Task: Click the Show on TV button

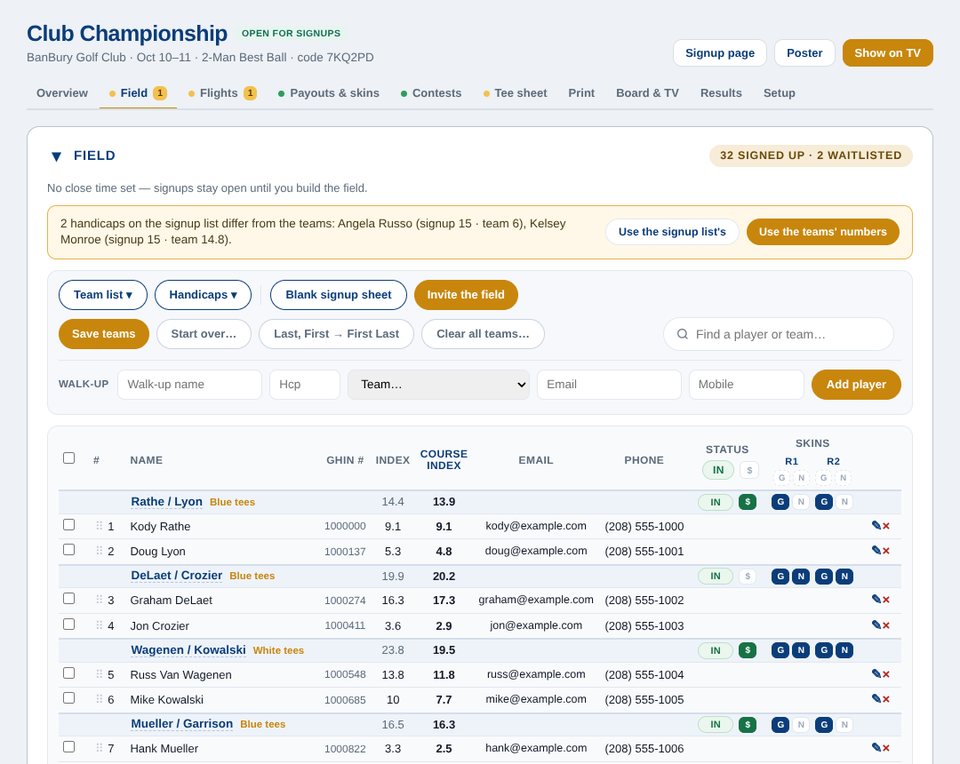Action: [888, 53]
